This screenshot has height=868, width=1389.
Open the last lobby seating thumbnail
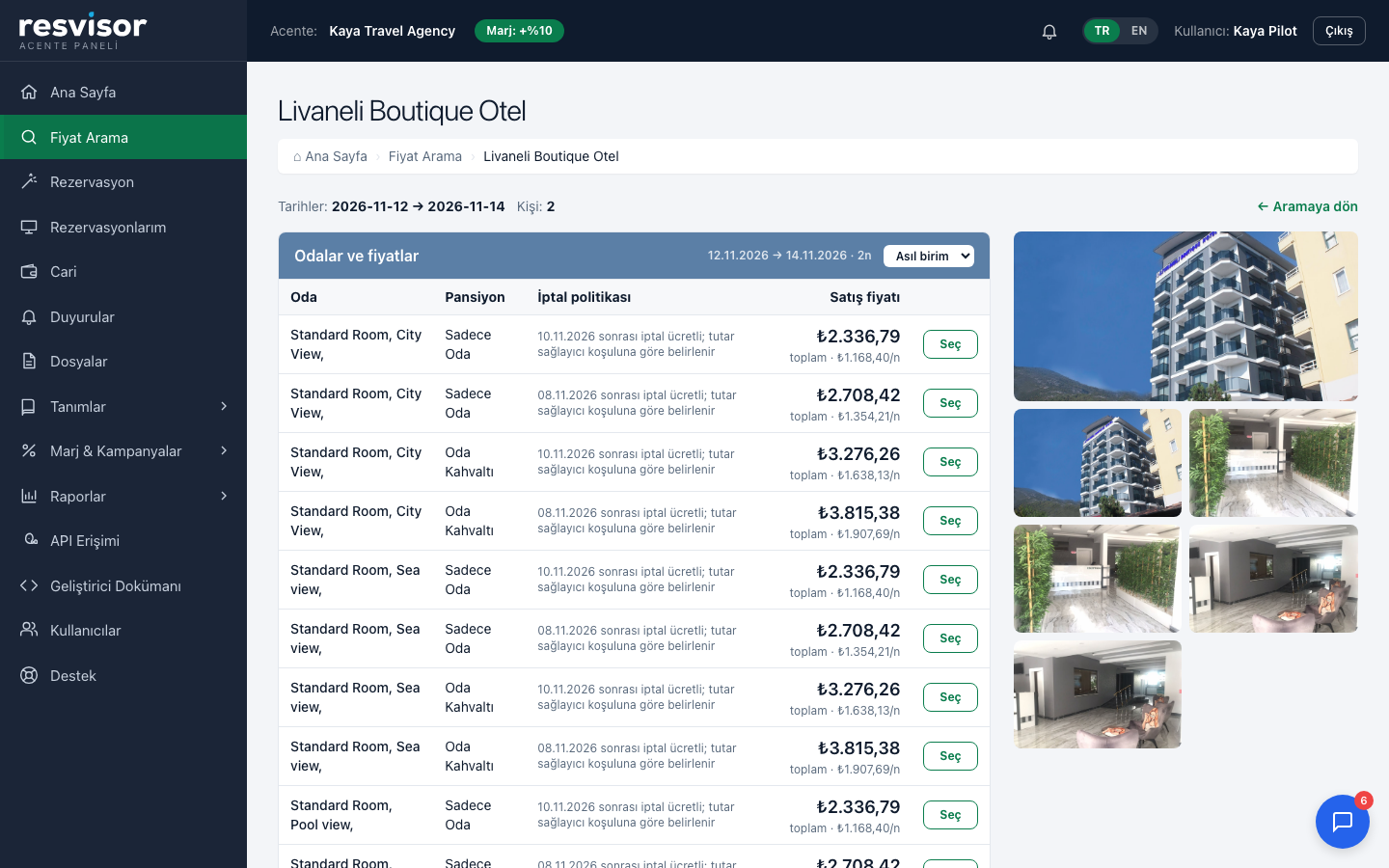point(1098,694)
